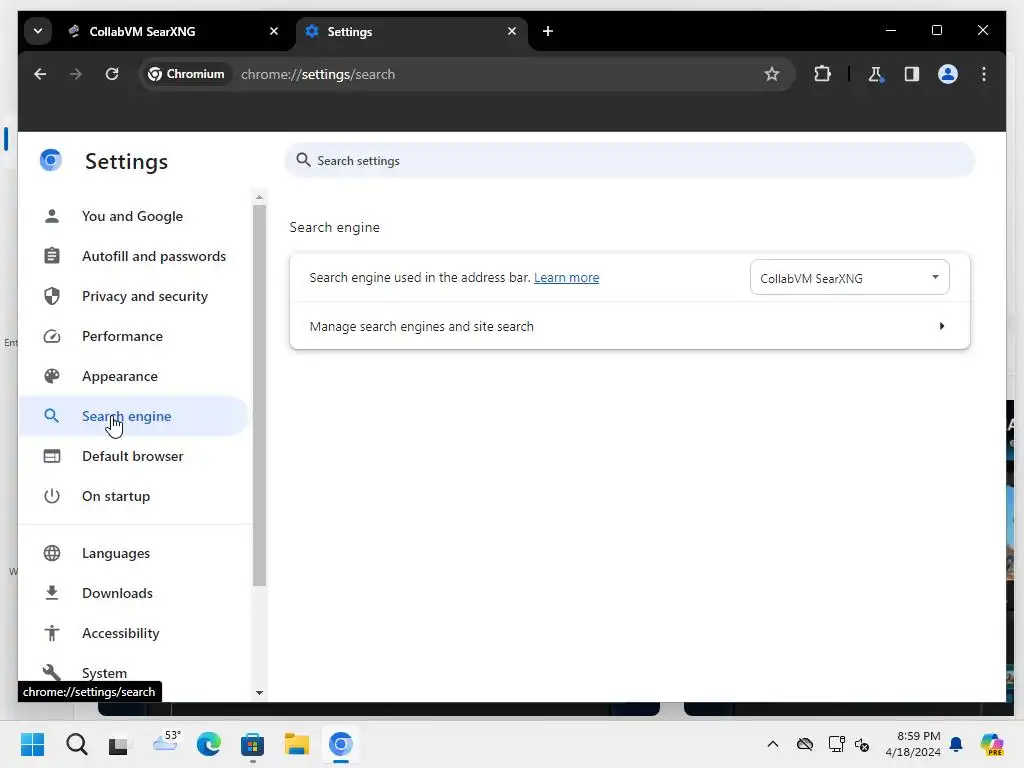Open the Extensions puzzle icon
Image resolution: width=1024 pixels, height=768 pixels.
(822, 74)
